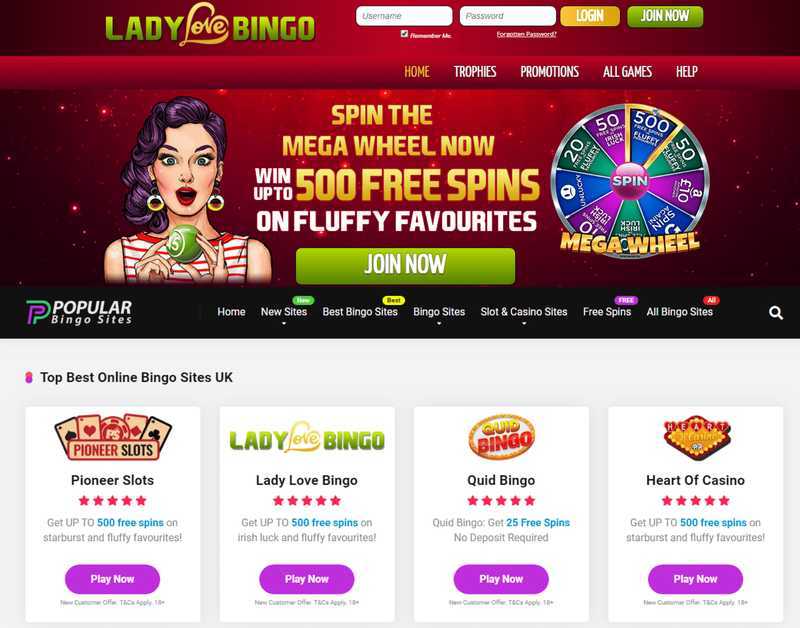Open the Promotions menu item
800x628 pixels.
point(549,72)
